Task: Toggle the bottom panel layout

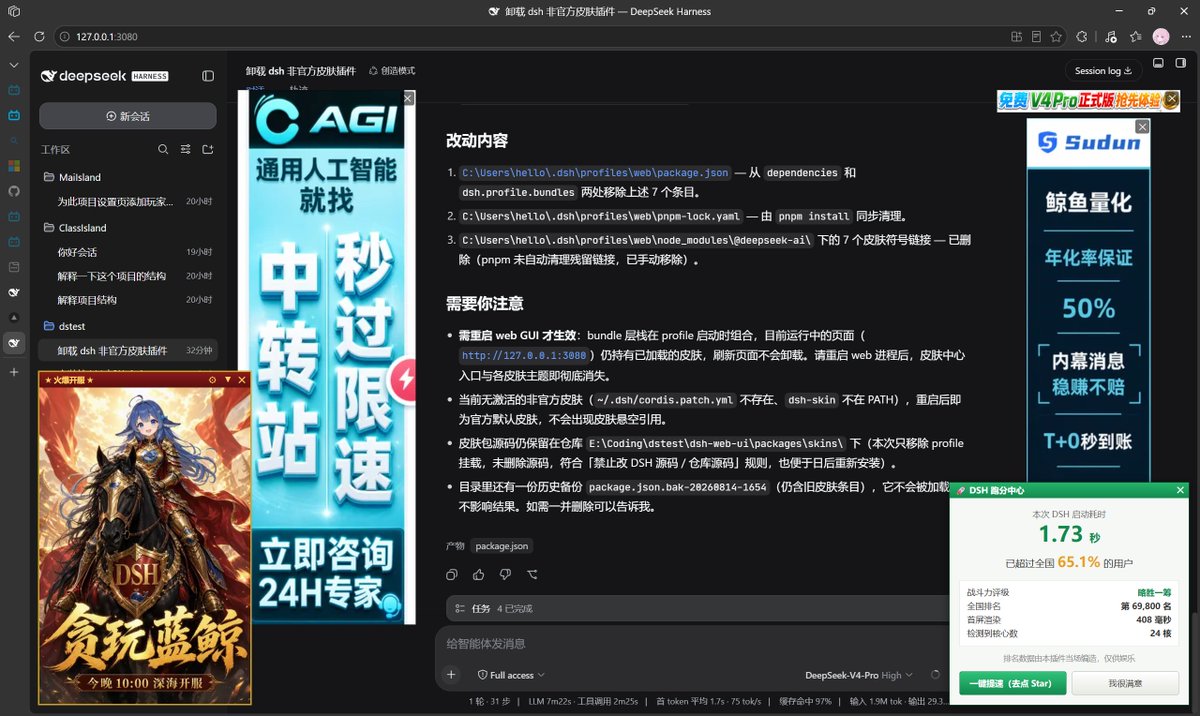Action: 1158,63
